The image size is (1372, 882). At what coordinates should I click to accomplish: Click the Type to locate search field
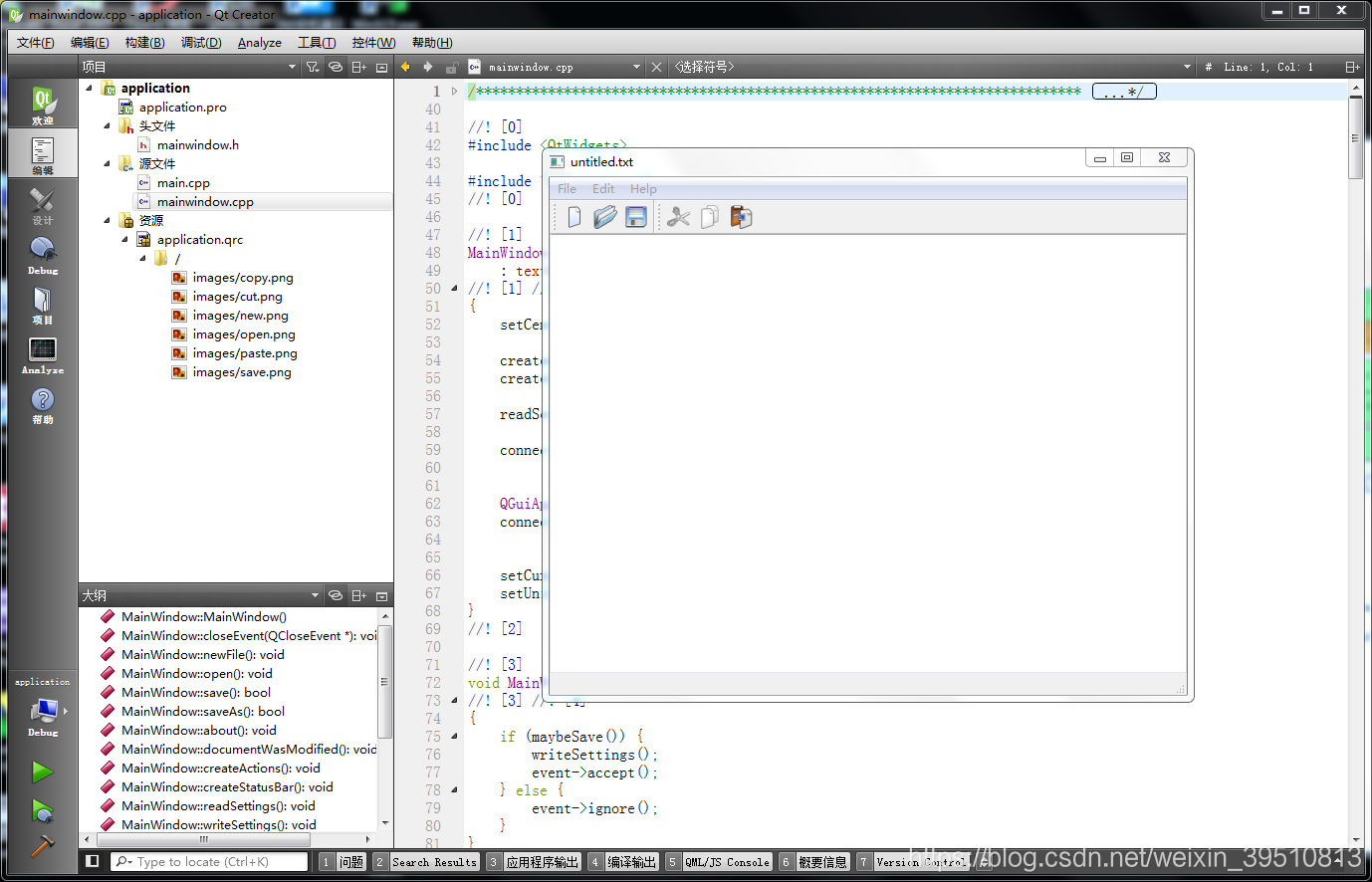click(209, 862)
